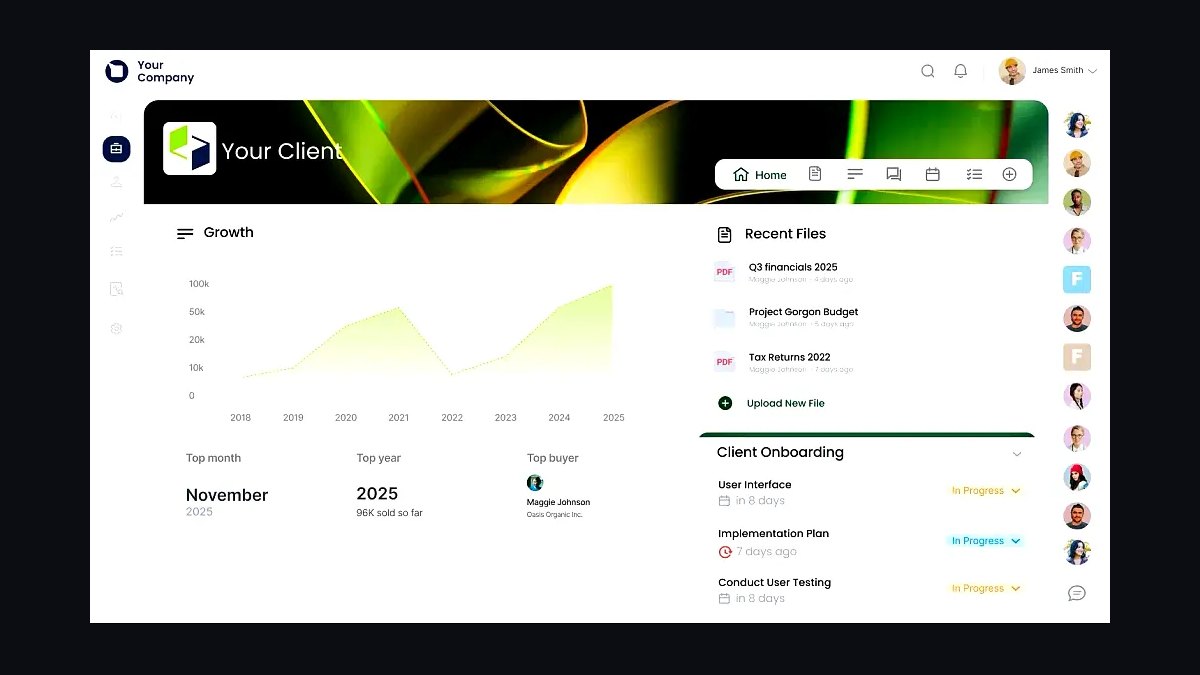Click the Oasis Organic Inc. label
1200x675 pixels.
555,514
